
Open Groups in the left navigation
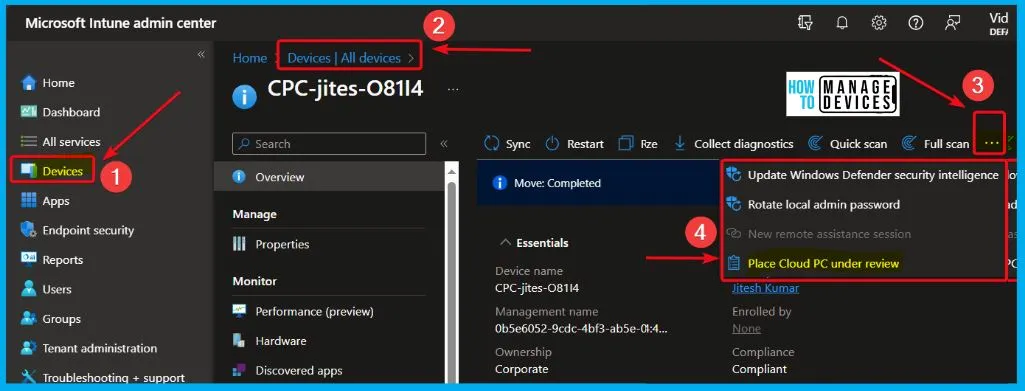[x=51, y=319]
